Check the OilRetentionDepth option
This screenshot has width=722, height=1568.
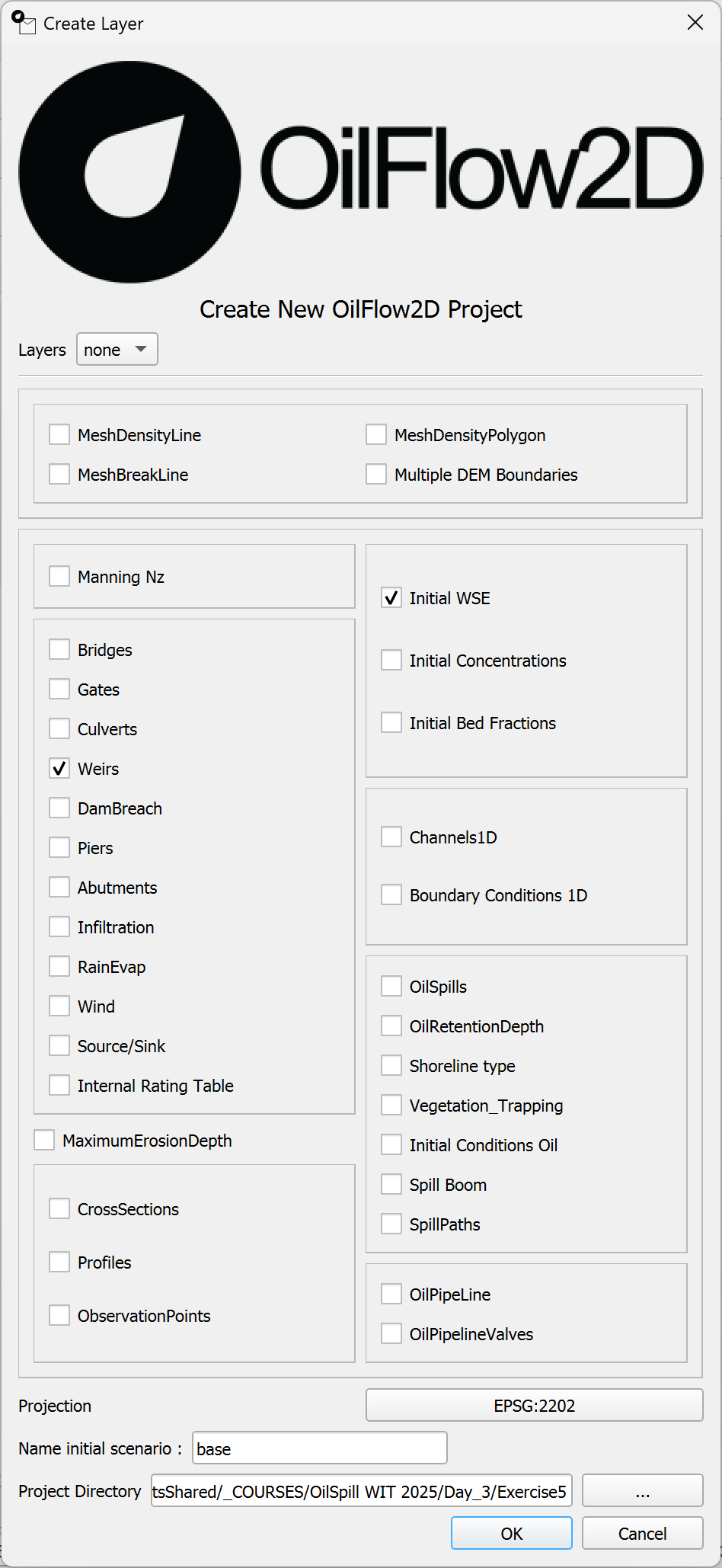click(391, 1026)
